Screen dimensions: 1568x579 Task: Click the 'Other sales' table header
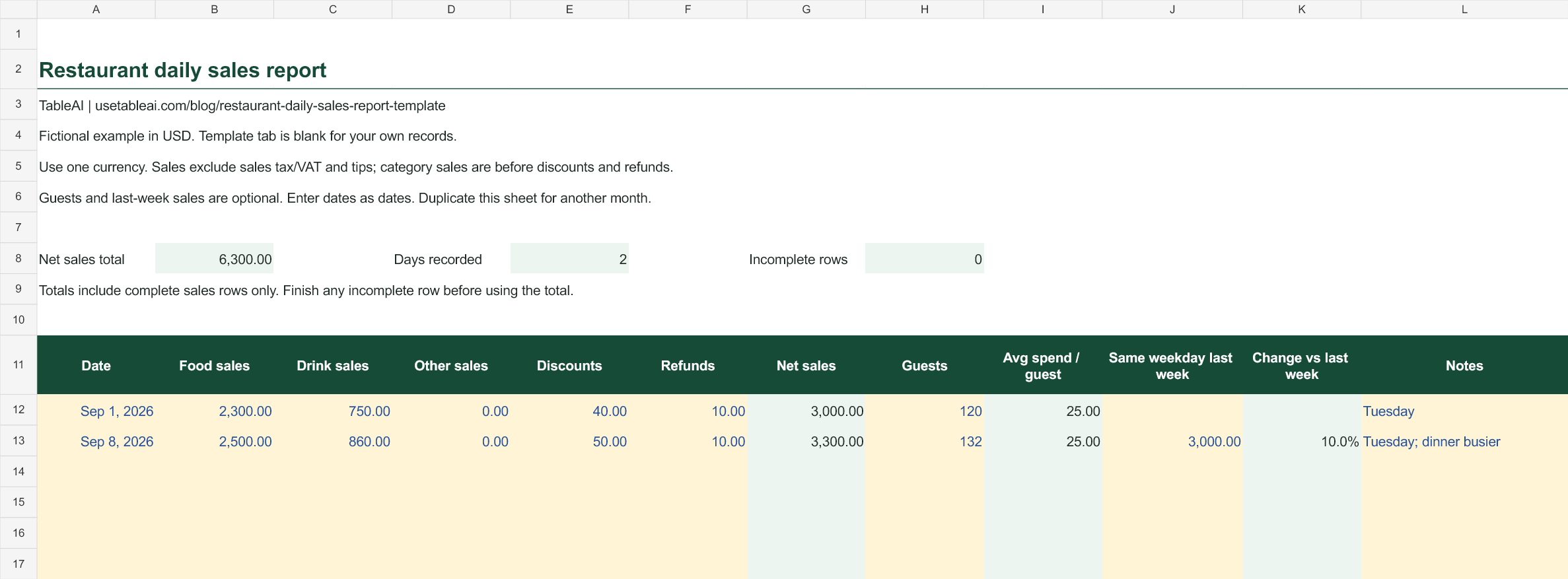(451, 366)
